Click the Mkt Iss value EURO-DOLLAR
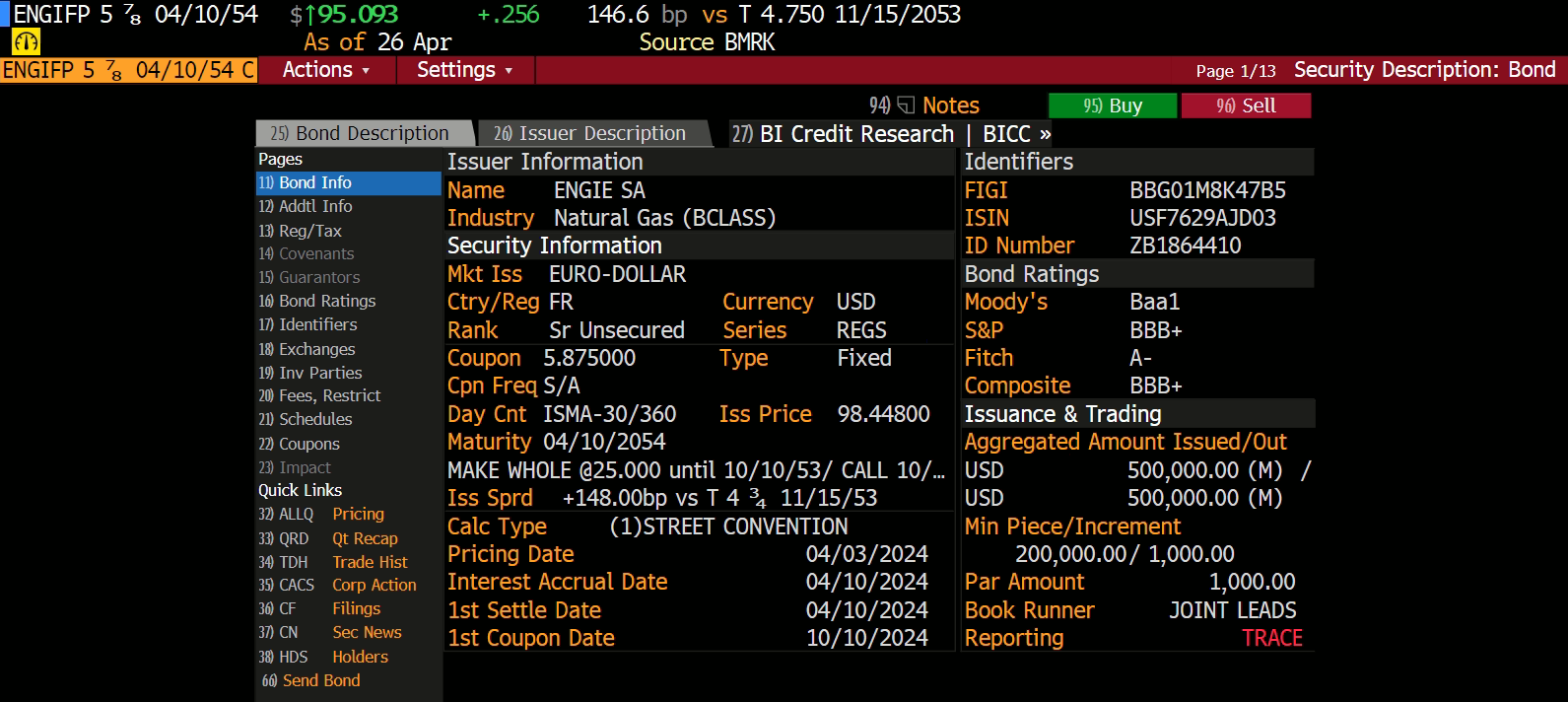The height and width of the screenshot is (702, 1568). tap(617, 274)
